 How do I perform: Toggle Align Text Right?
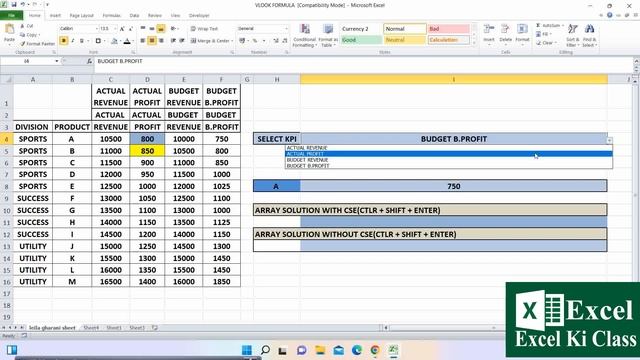(161, 41)
